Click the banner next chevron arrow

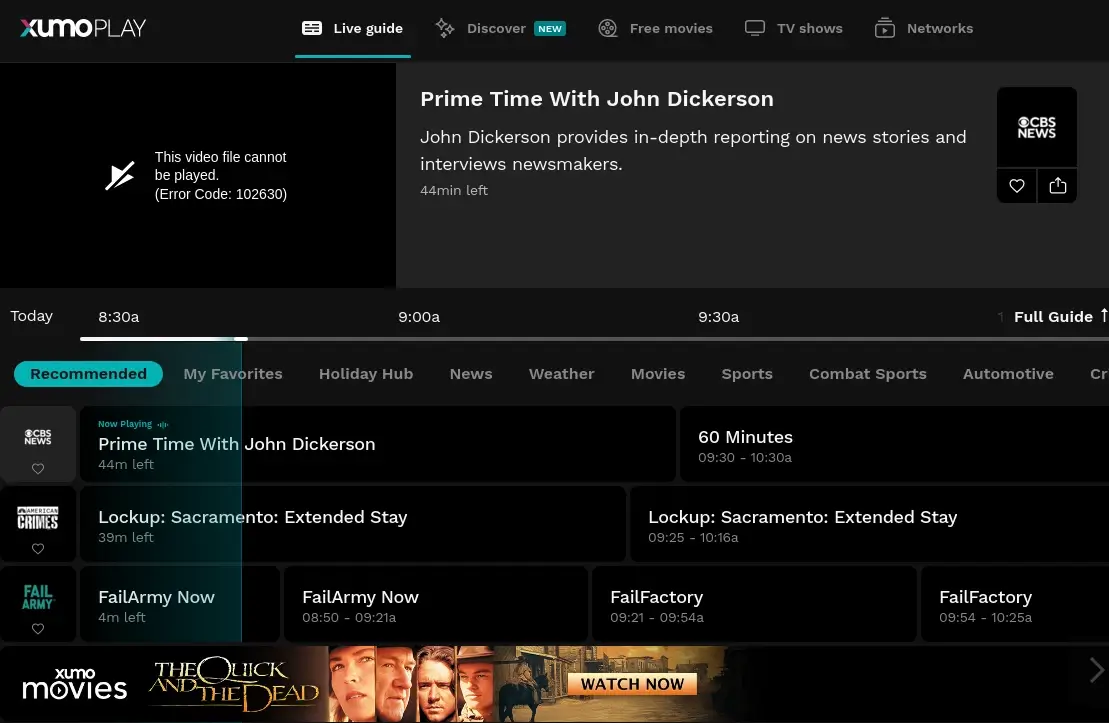pyautogui.click(x=1096, y=670)
